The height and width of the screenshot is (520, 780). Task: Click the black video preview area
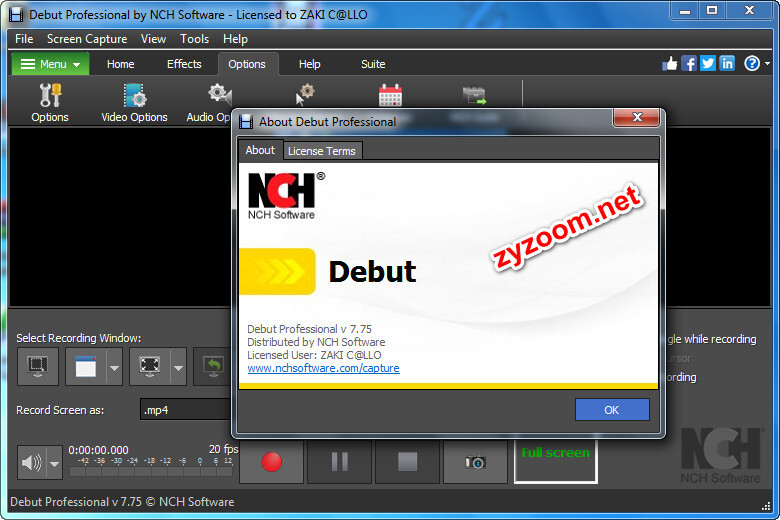tap(119, 217)
